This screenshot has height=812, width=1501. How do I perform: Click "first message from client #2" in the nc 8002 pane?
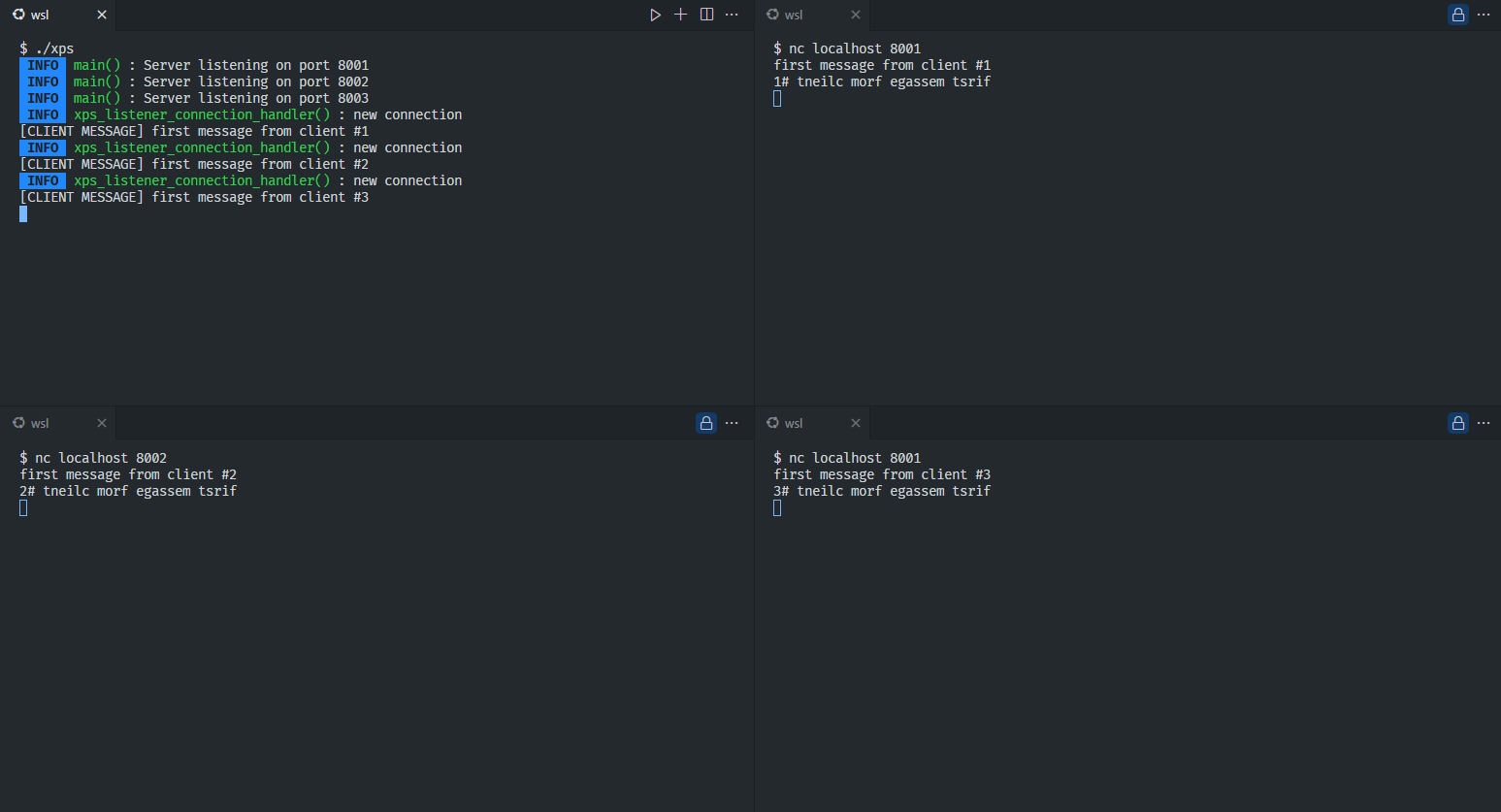pos(128,474)
